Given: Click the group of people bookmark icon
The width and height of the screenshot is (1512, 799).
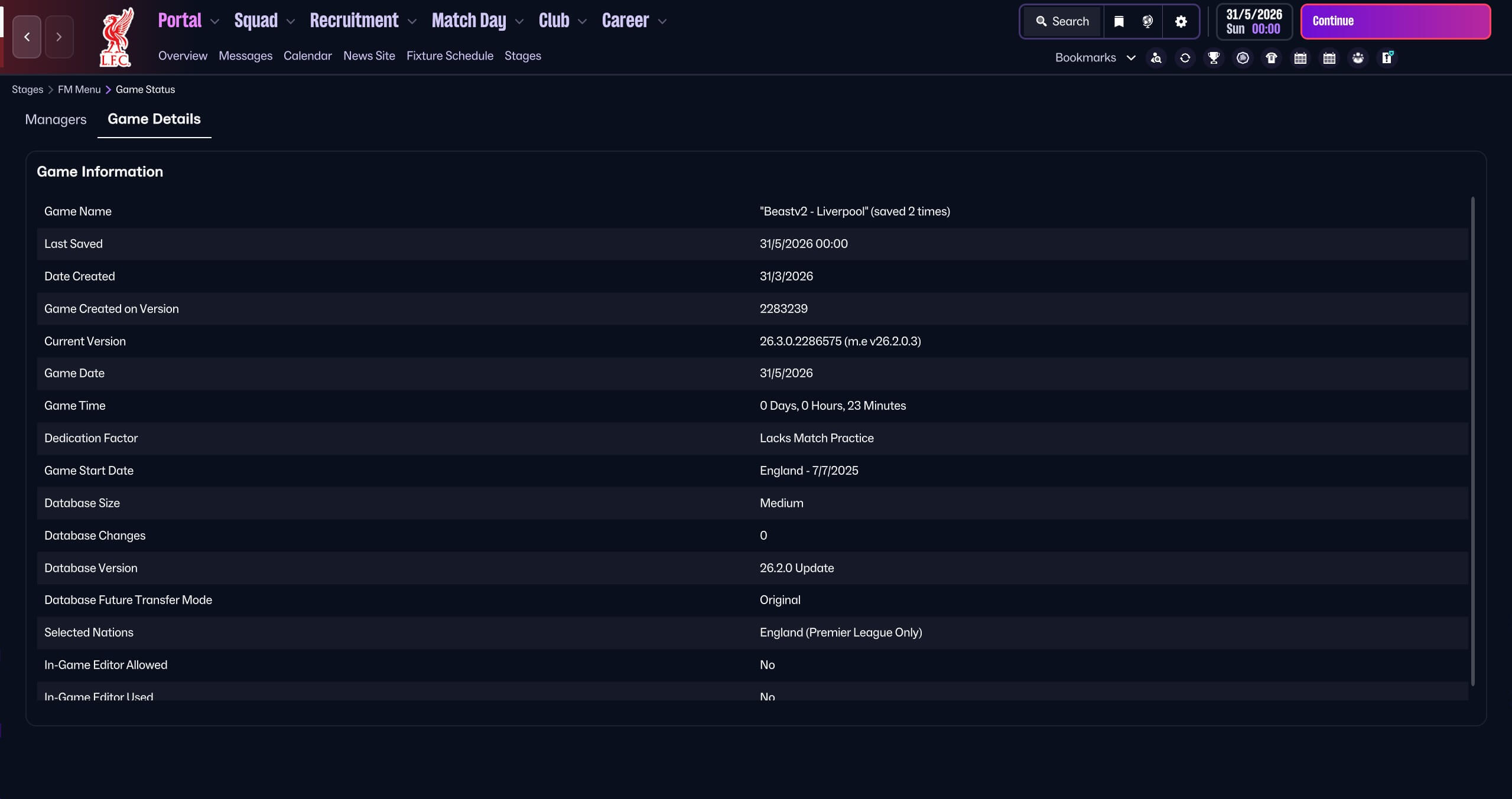Looking at the screenshot, I should (1358, 58).
